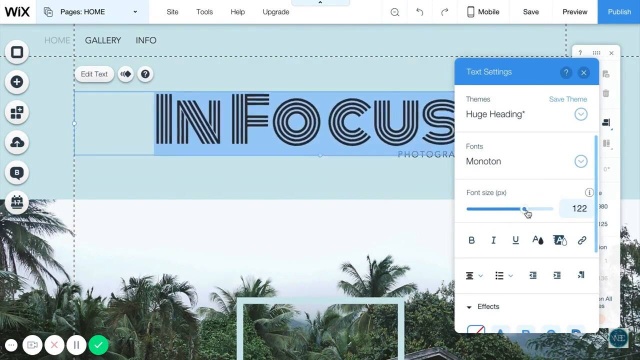Open the text animation icon
The width and height of the screenshot is (640, 360).
coord(126,74)
